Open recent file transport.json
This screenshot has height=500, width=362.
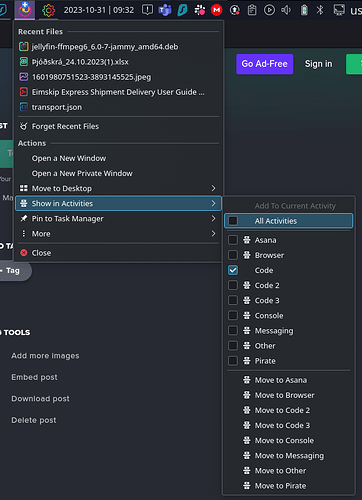pos(118,107)
